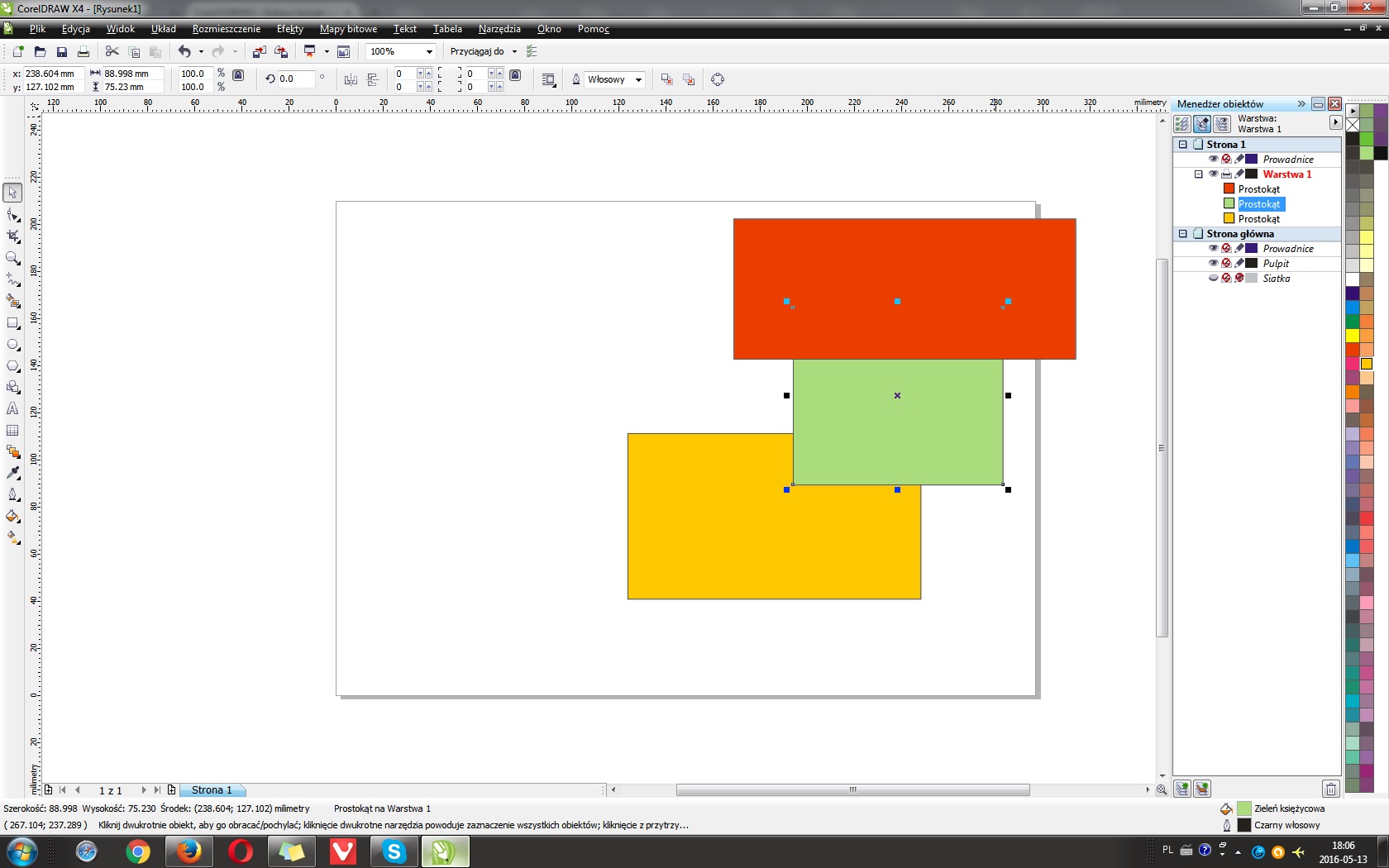Hide the Warstwa 1 layer using eye icon
The height and width of the screenshot is (868, 1389).
point(1213,174)
